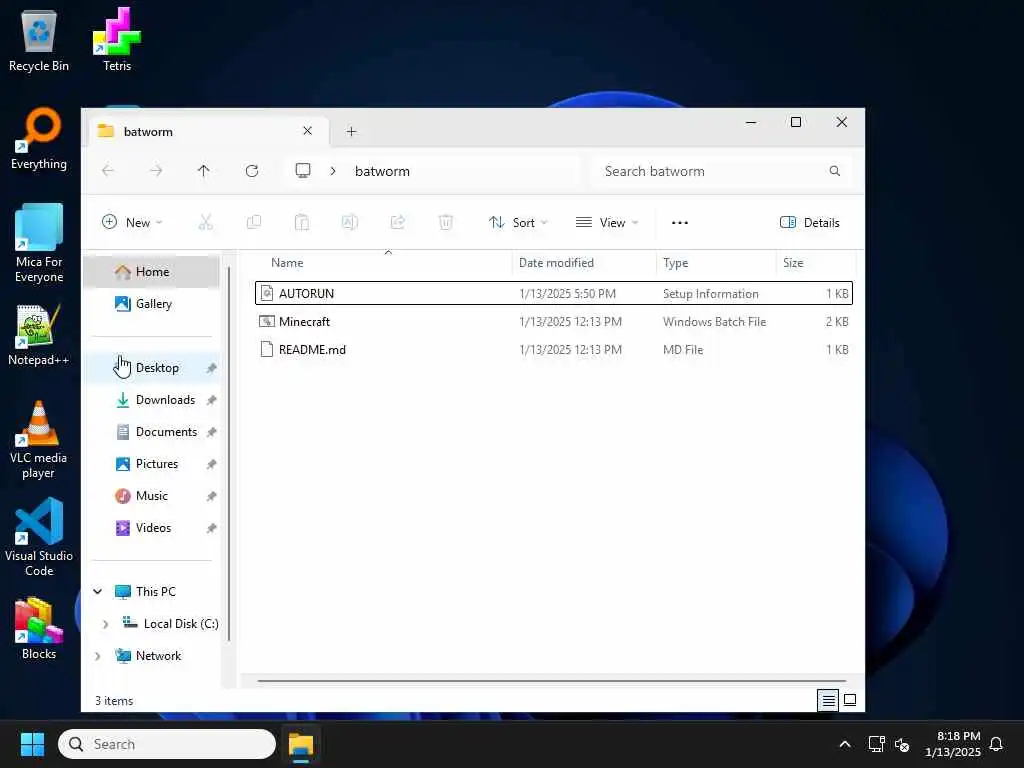Click the horizontal scrollbar in file list
This screenshot has width=1024, height=768.
pyautogui.click(x=552, y=680)
